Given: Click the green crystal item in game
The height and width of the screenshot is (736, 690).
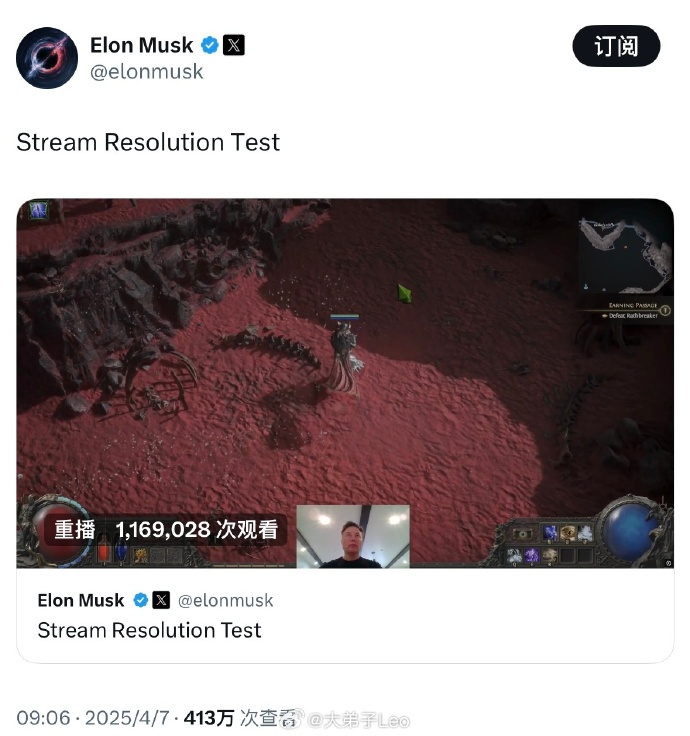Looking at the screenshot, I should pos(404,294).
